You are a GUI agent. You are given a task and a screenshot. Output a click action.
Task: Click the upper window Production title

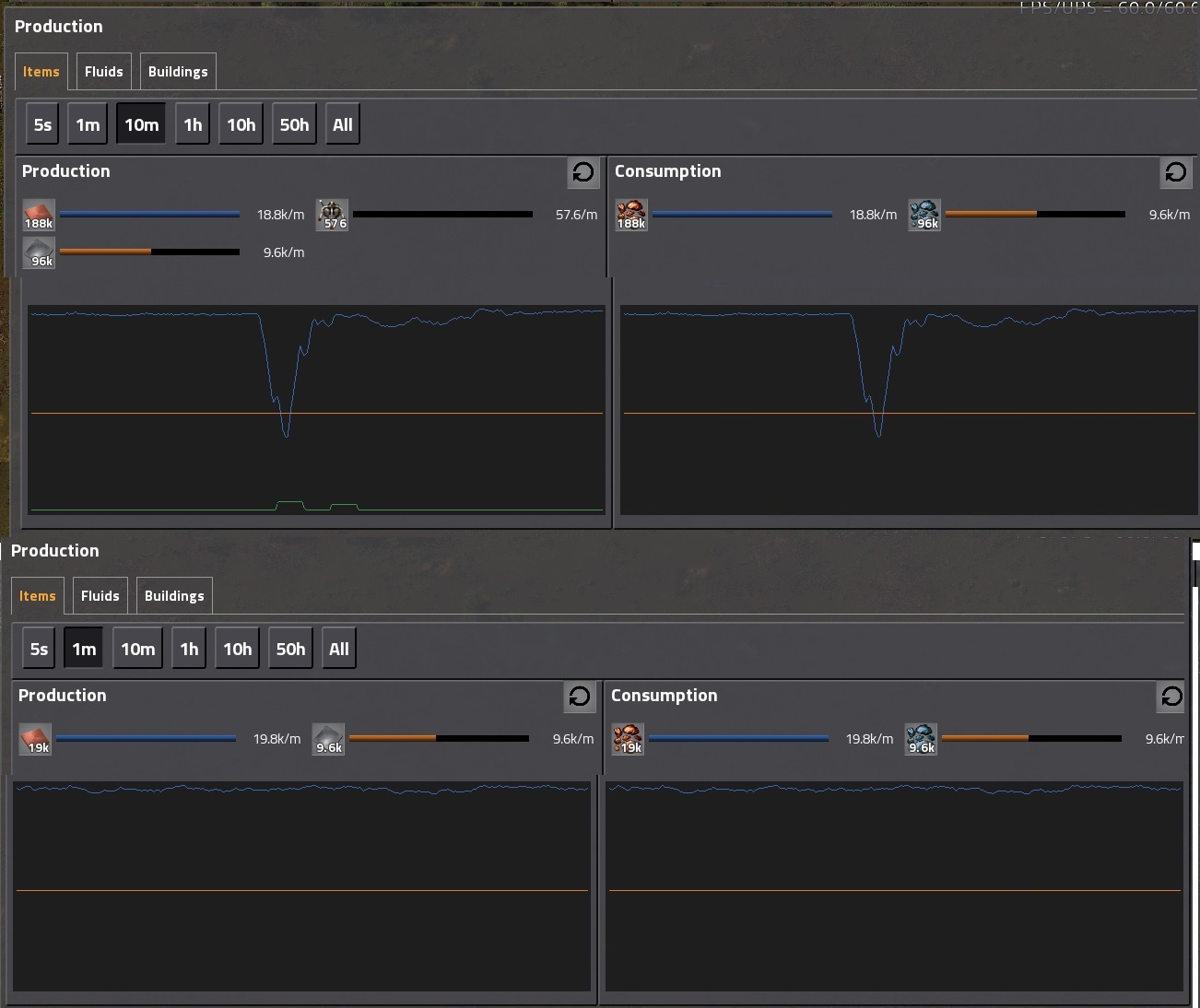58,27
